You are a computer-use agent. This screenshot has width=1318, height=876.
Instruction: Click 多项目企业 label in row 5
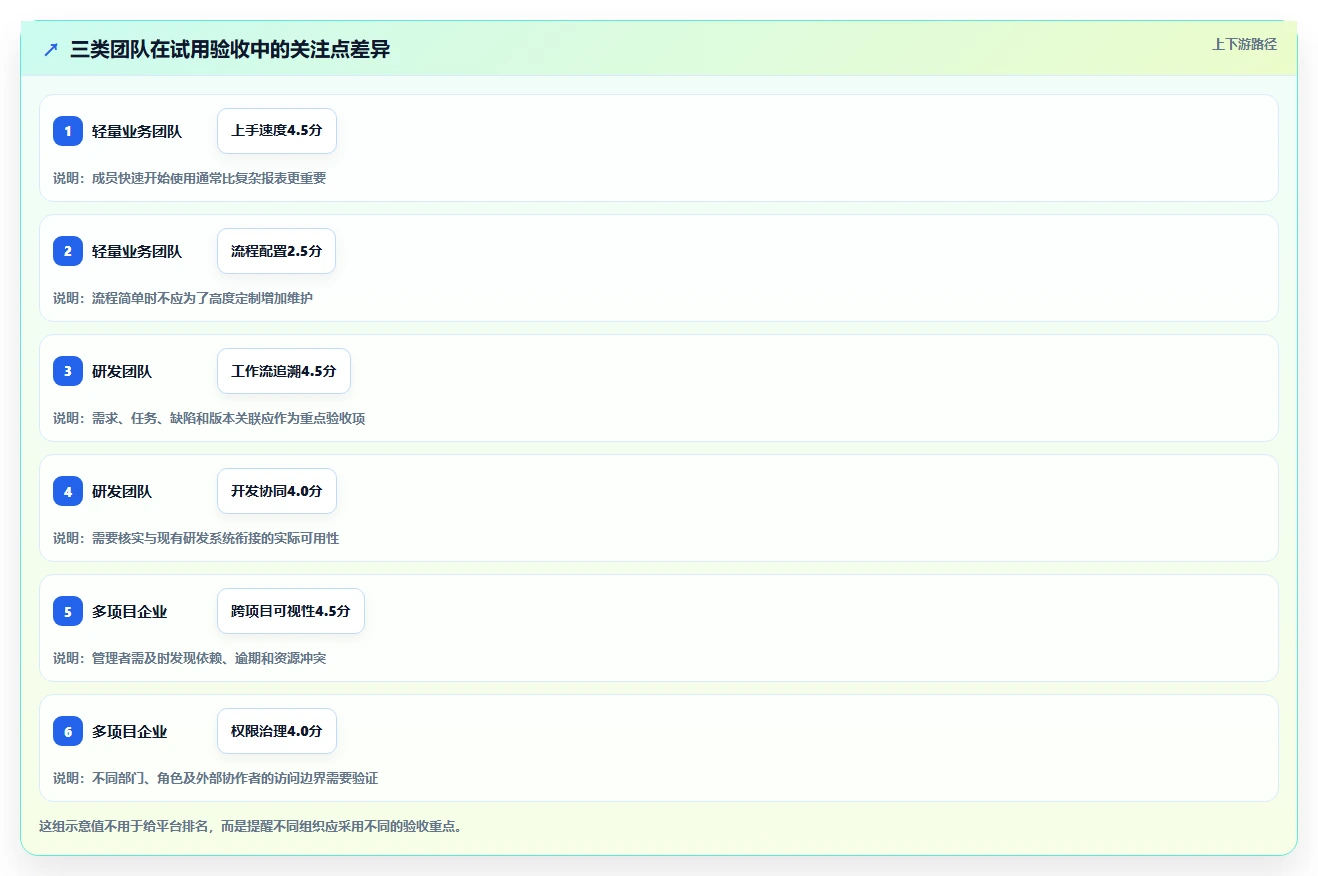130,612
